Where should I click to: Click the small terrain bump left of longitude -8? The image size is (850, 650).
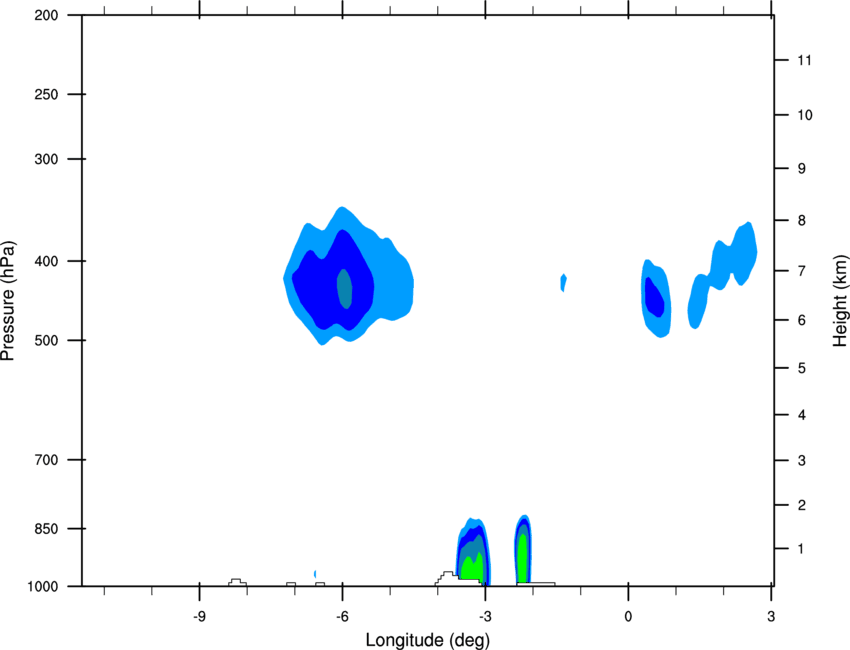(x=237, y=582)
